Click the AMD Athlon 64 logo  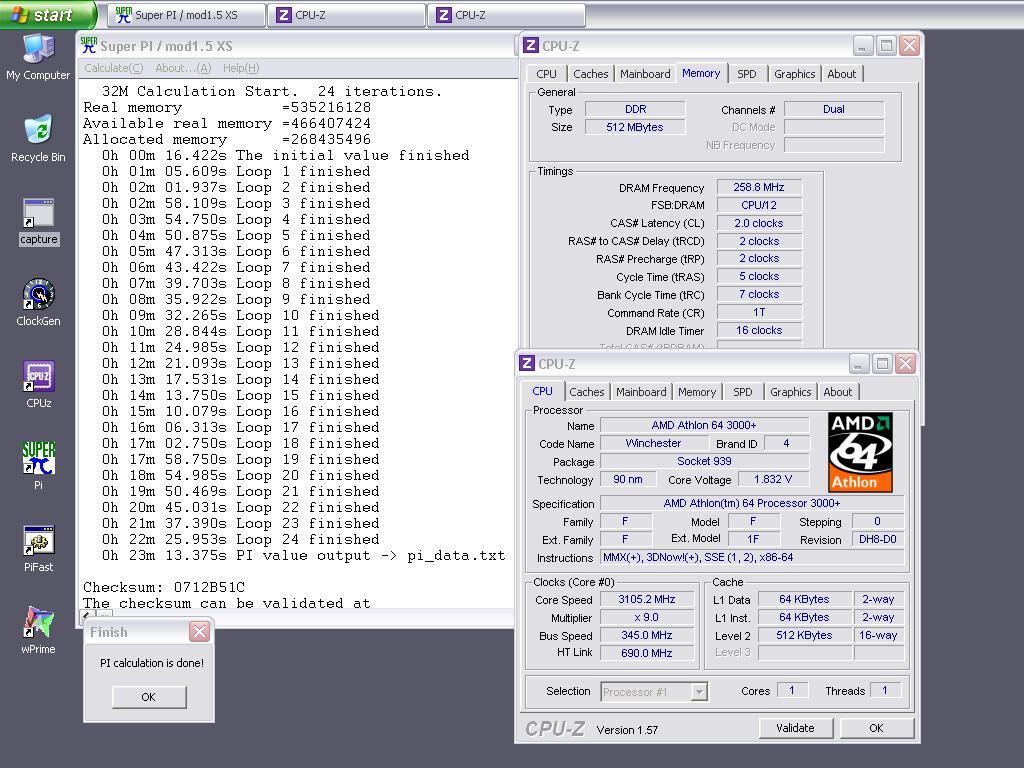[x=860, y=452]
